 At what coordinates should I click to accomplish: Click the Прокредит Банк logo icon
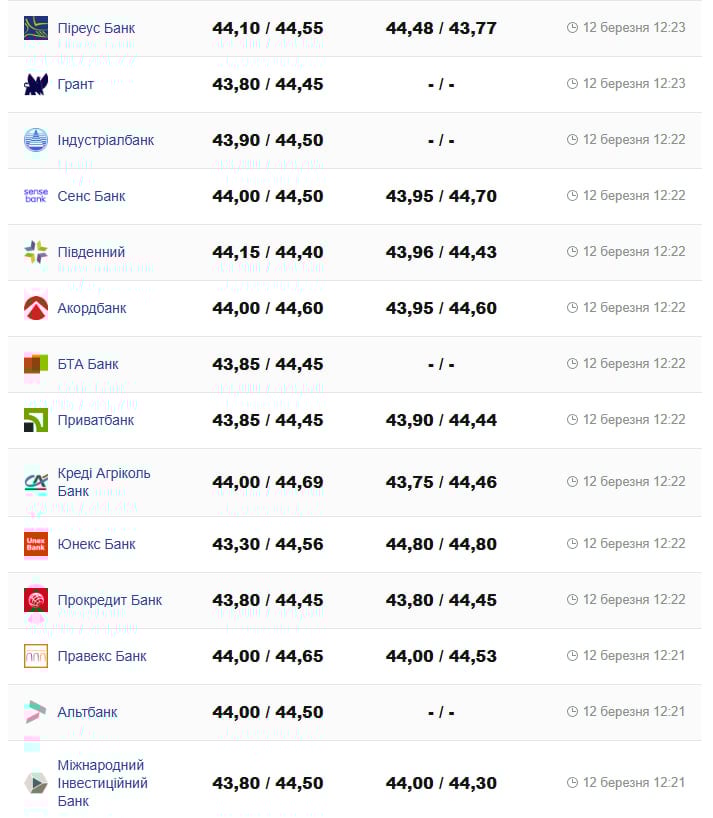pyautogui.click(x=36, y=600)
